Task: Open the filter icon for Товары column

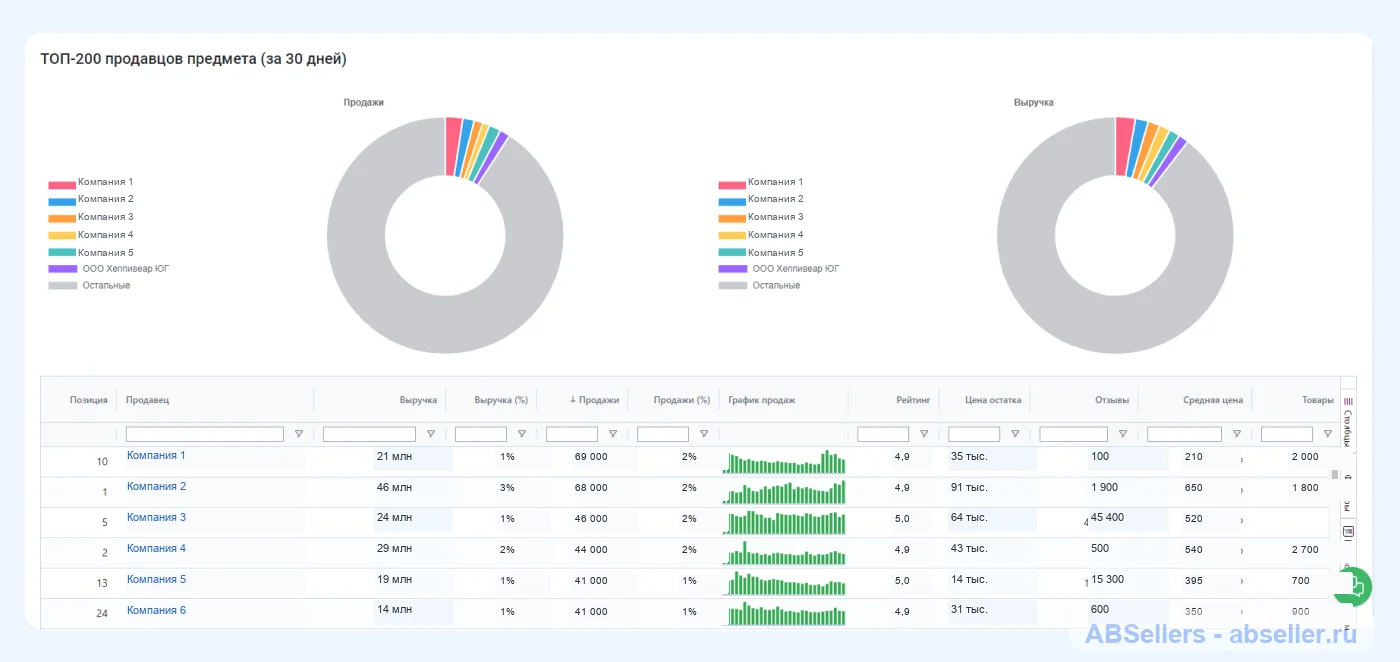Action: tap(1328, 434)
